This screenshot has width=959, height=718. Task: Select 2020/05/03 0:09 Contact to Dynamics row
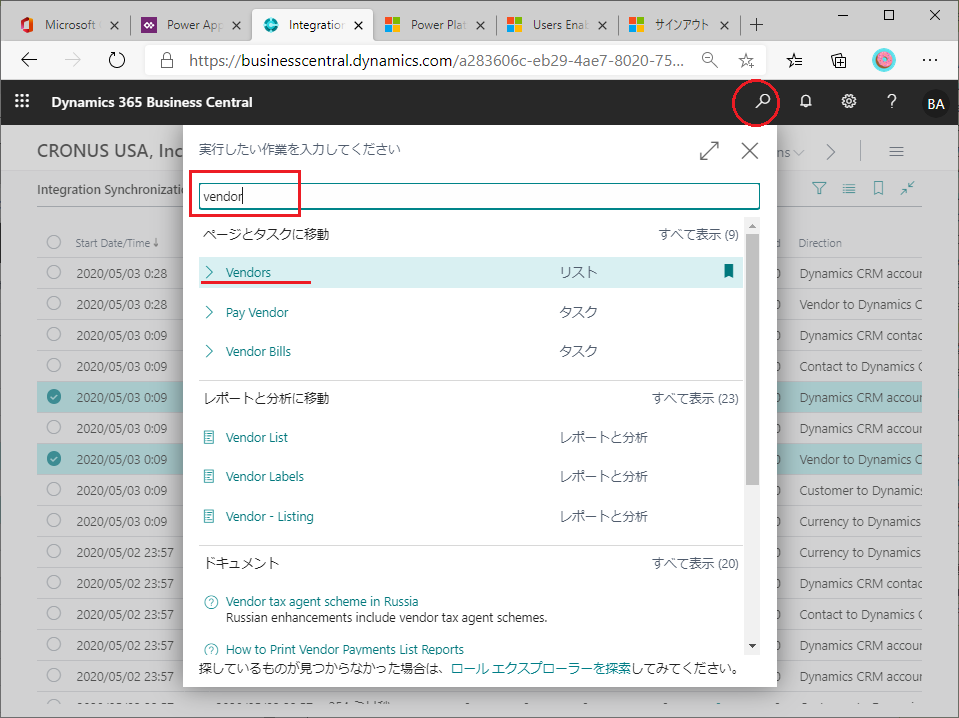(x=54, y=365)
